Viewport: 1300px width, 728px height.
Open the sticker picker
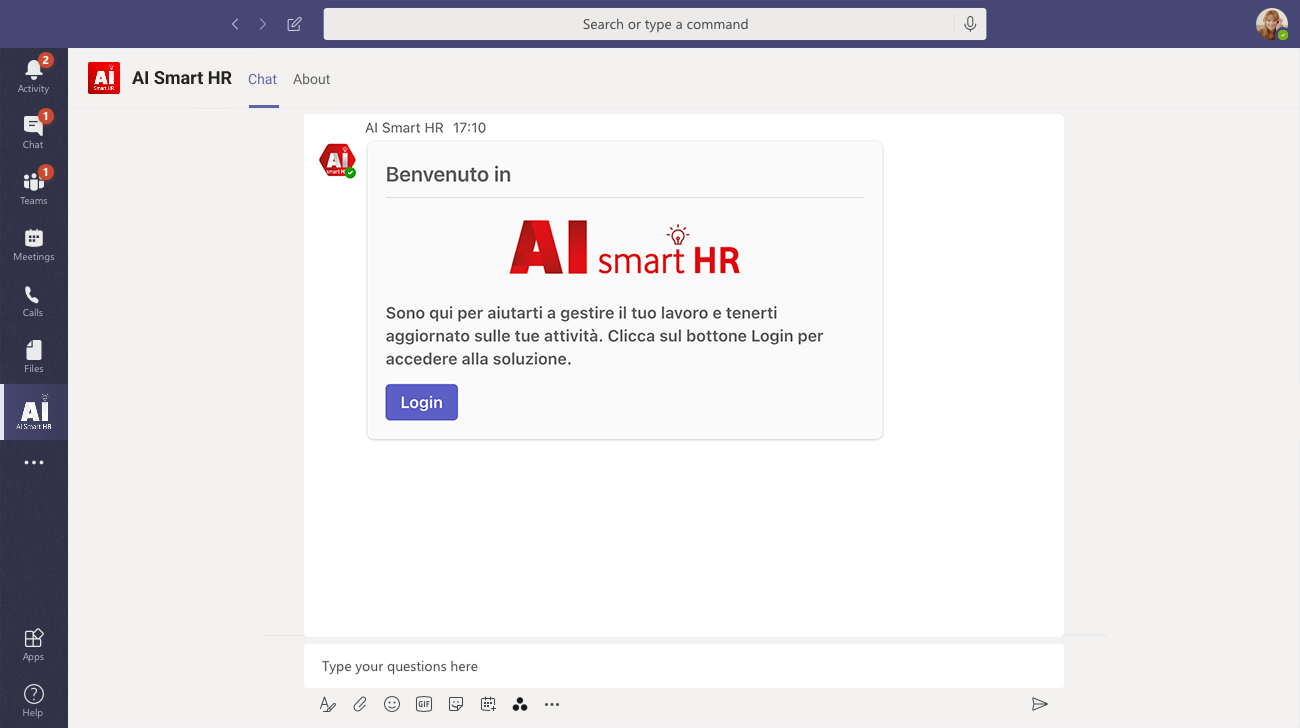(x=456, y=704)
